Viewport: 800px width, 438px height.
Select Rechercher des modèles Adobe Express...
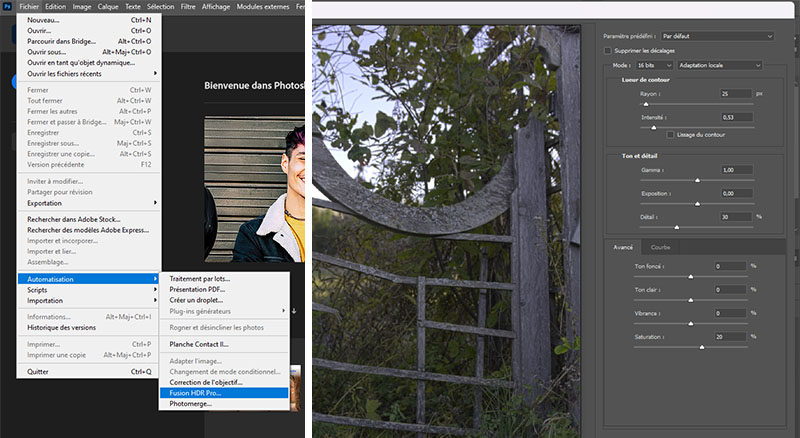[89, 230]
